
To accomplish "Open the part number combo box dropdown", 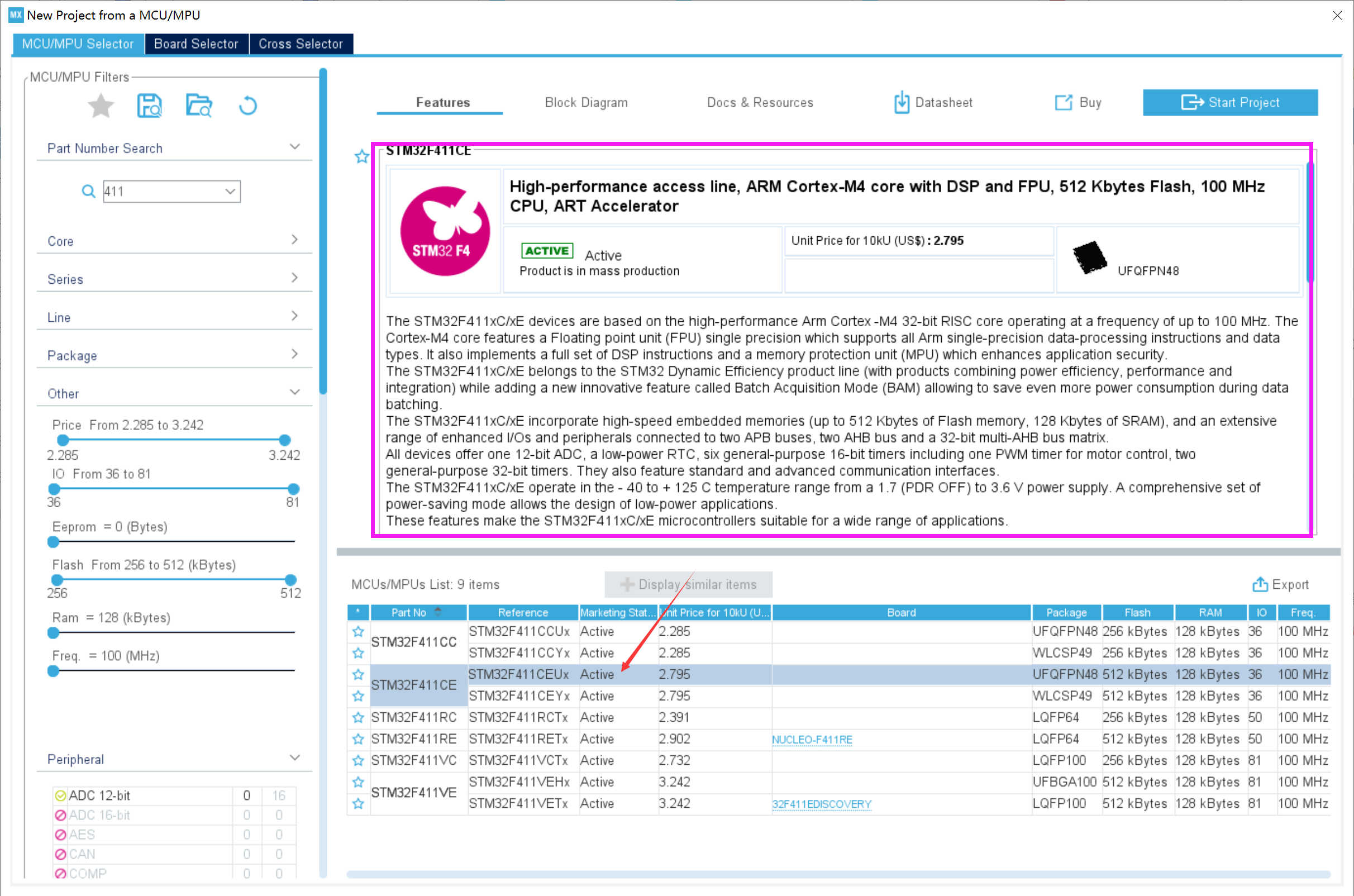I will tap(230, 192).
